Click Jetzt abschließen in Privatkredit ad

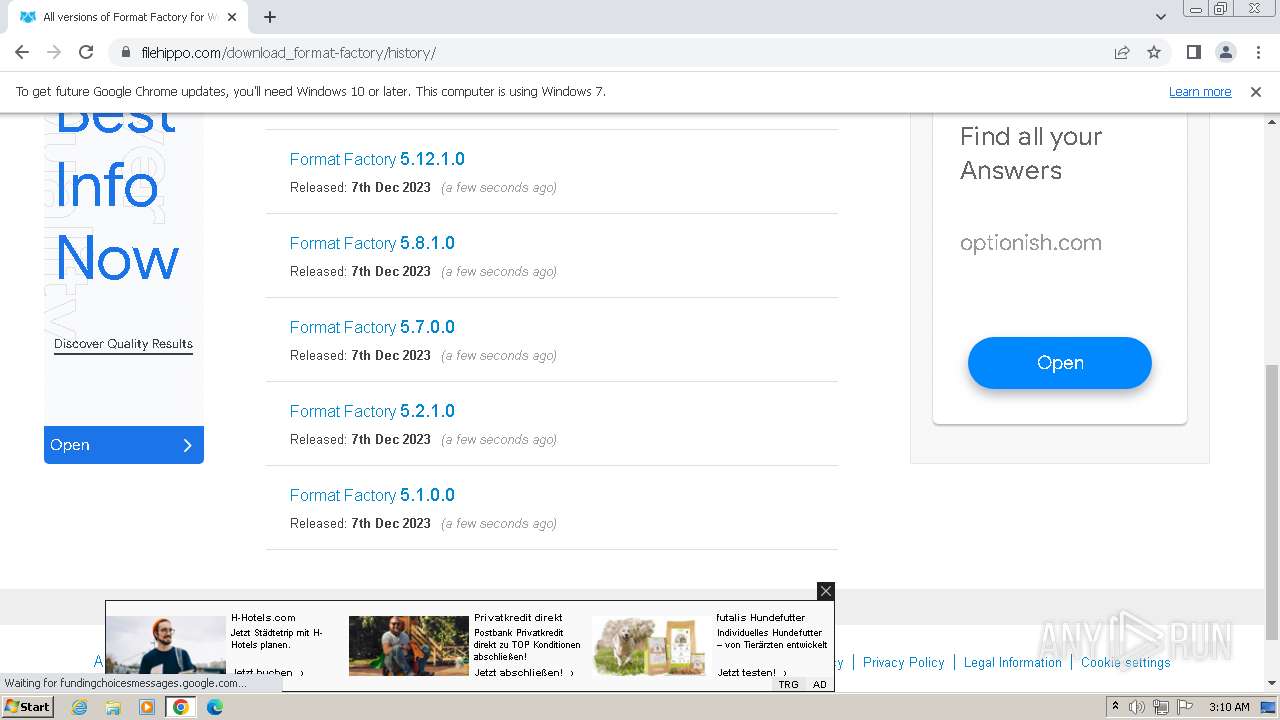pos(524,673)
